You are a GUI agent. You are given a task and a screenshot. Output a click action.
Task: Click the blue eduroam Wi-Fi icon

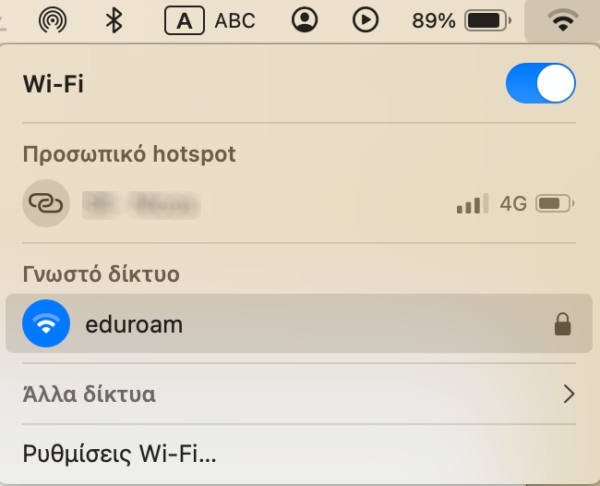[x=46, y=323]
